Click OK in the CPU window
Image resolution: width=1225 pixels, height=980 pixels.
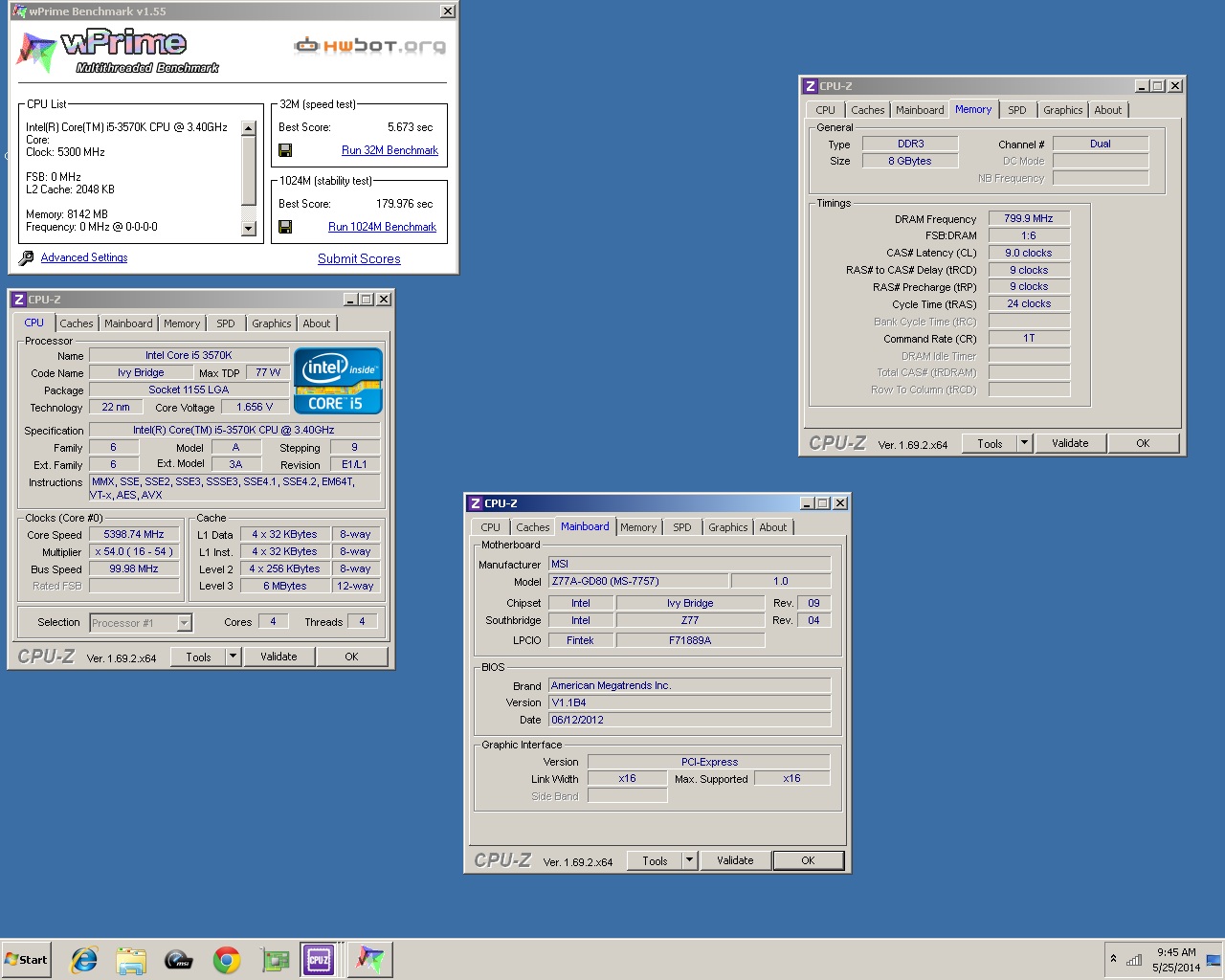[351, 657]
